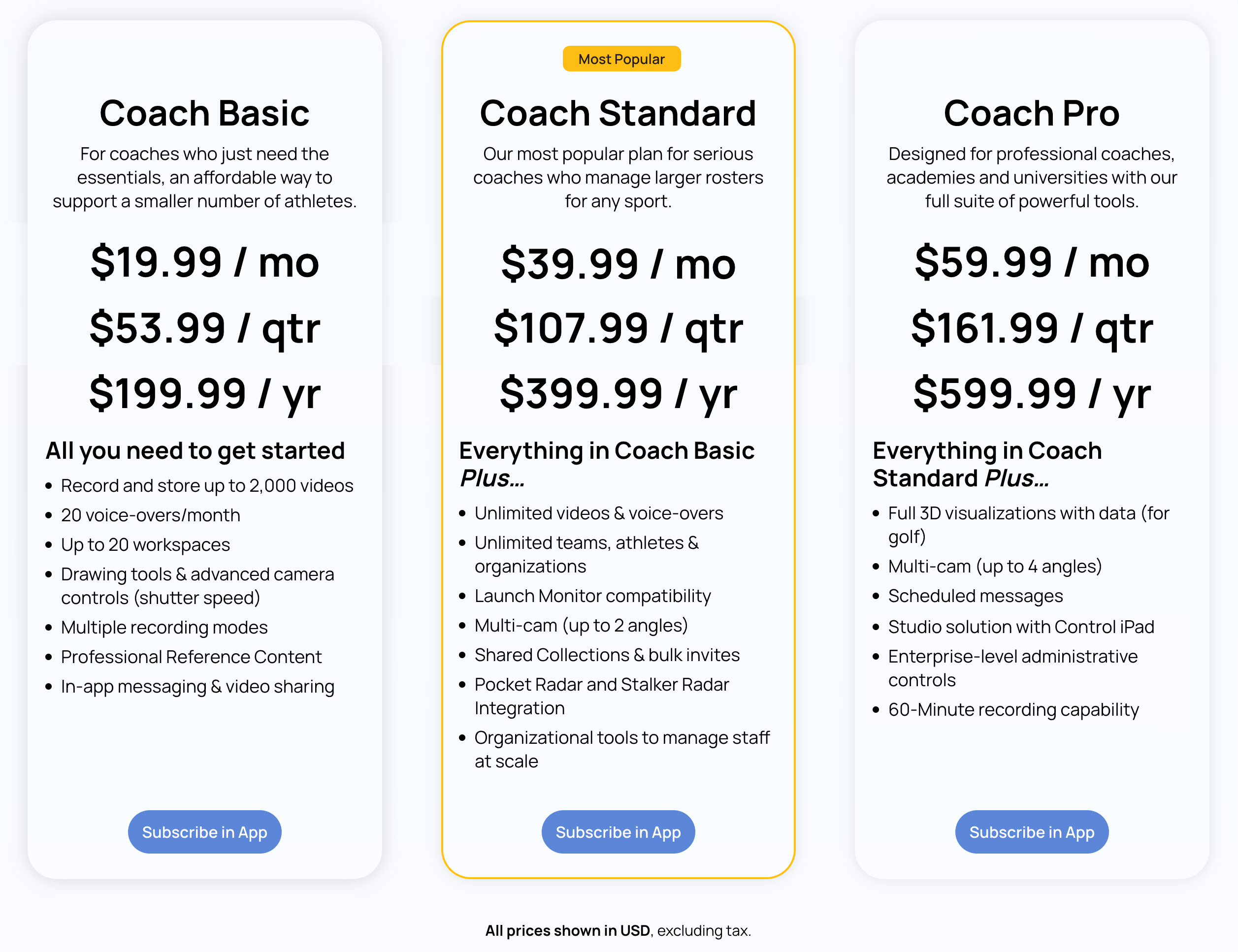This screenshot has width=1238, height=952.
Task: Click the $599.99 / yr price
Action: (x=1032, y=394)
